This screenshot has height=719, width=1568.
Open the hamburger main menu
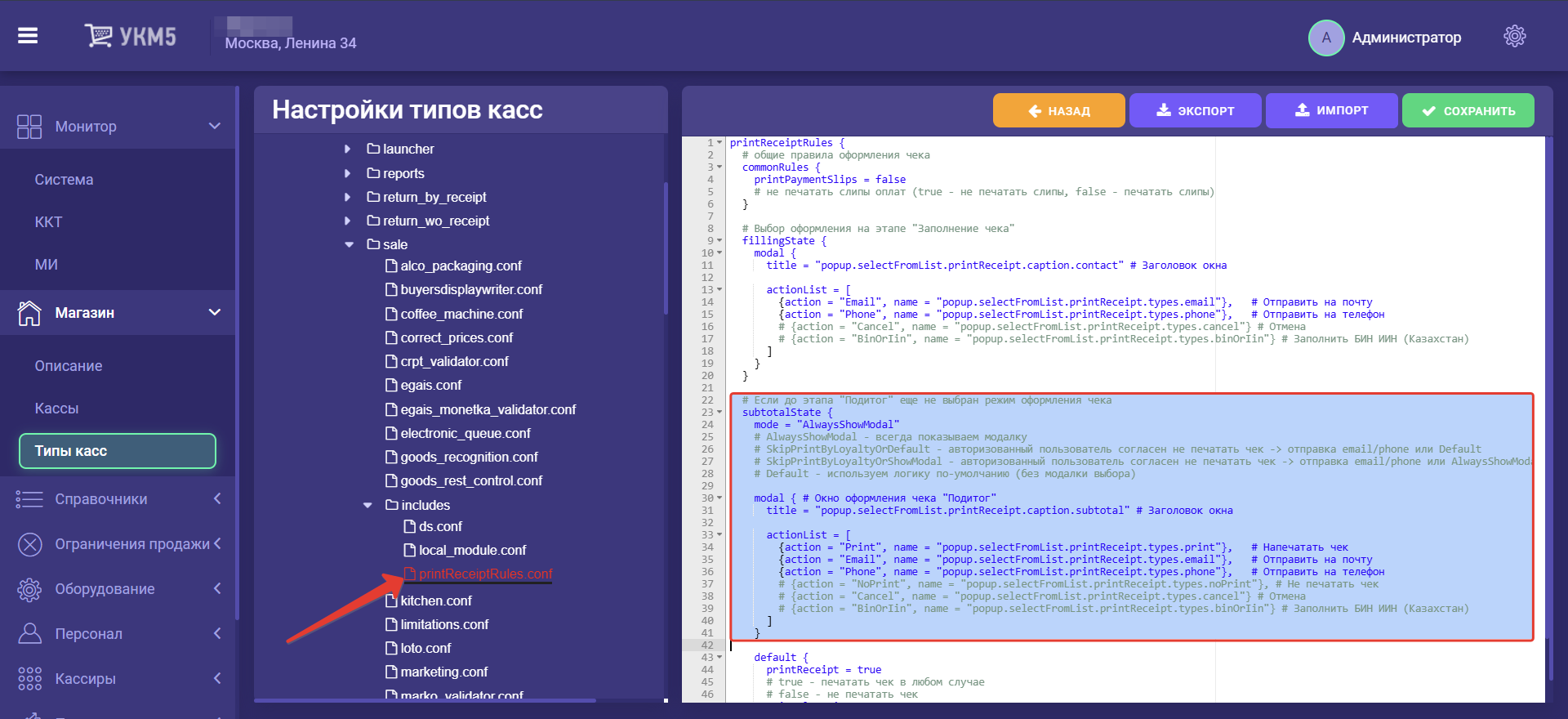click(28, 36)
